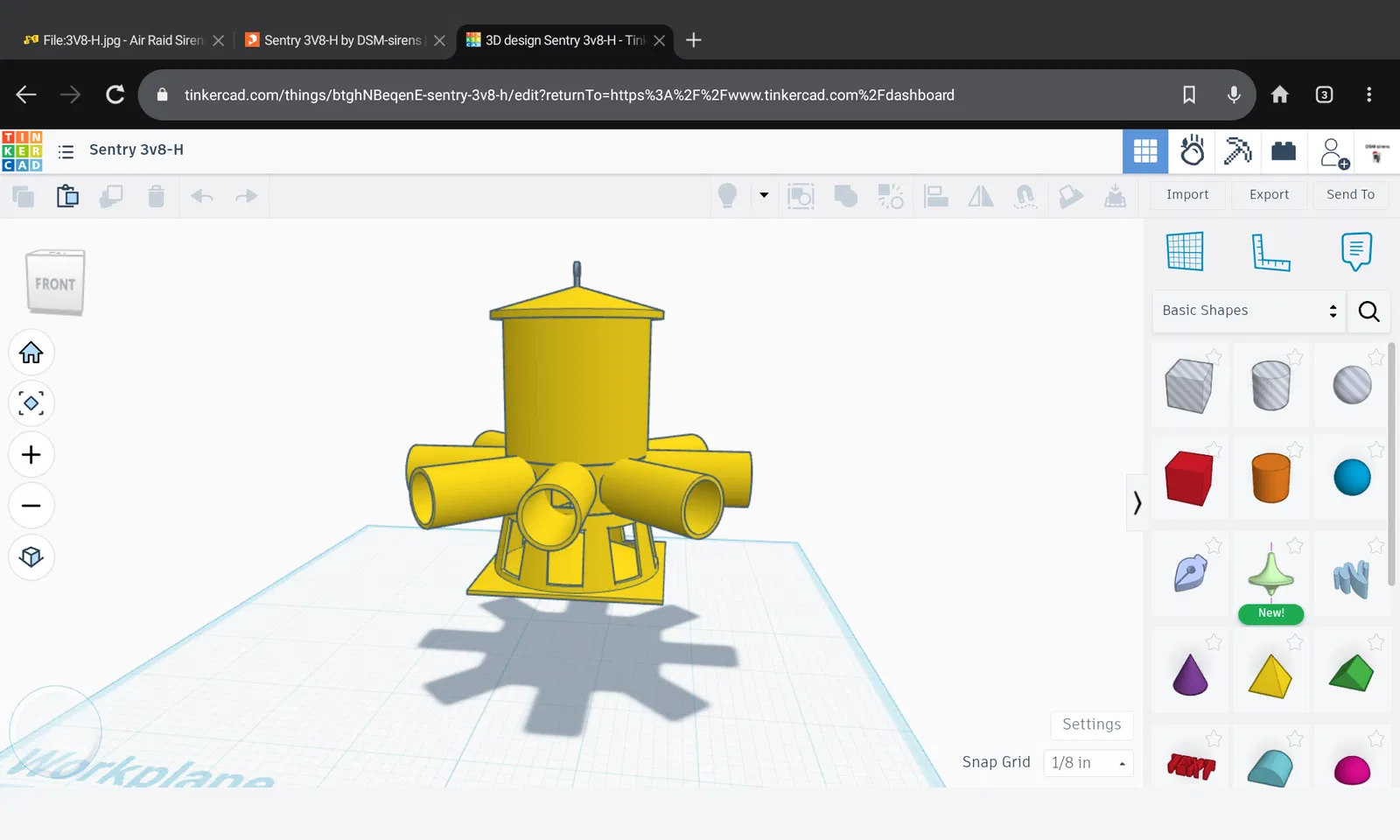1400x840 pixels.
Task: Click the browser address bar URL
Action: pos(569,94)
